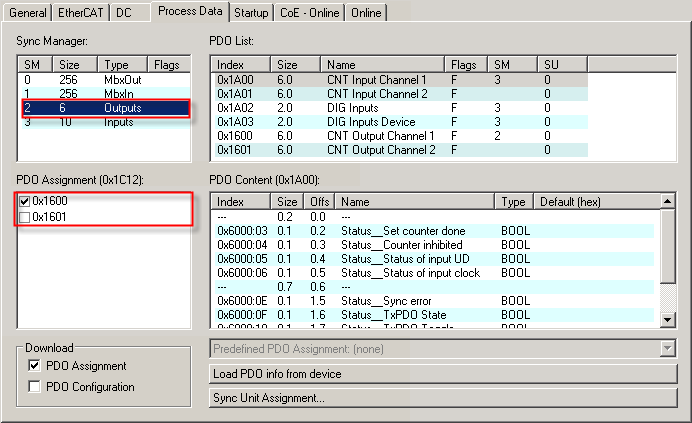Open the Startup tab
Viewport: 692px width, 423px height.
[251, 13]
